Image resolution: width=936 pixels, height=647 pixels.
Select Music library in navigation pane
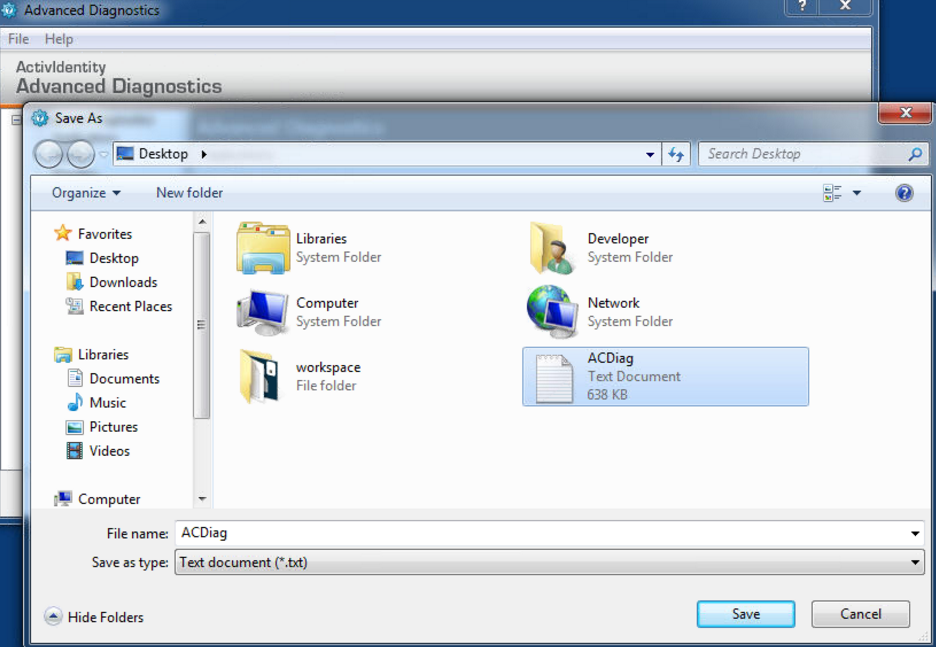click(96, 403)
